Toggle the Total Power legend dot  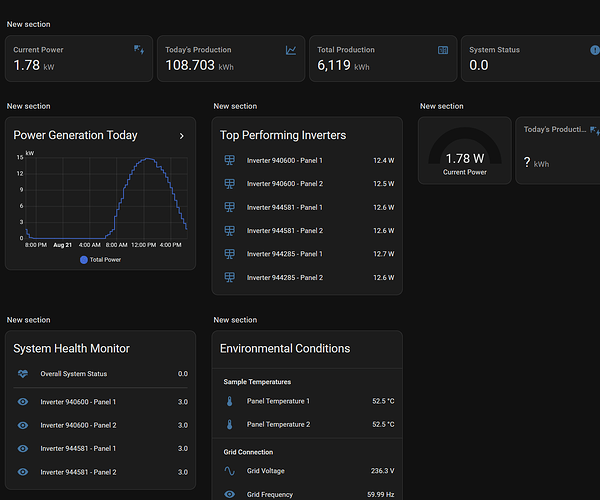(x=84, y=259)
